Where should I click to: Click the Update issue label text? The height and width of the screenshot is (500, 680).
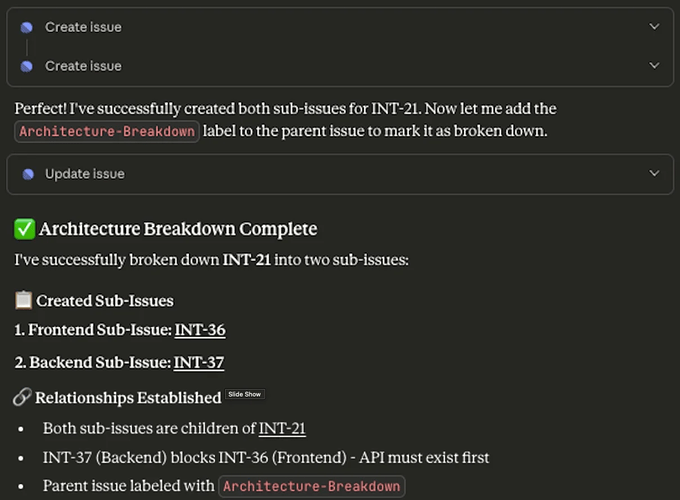pyautogui.click(x=85, y=174)
